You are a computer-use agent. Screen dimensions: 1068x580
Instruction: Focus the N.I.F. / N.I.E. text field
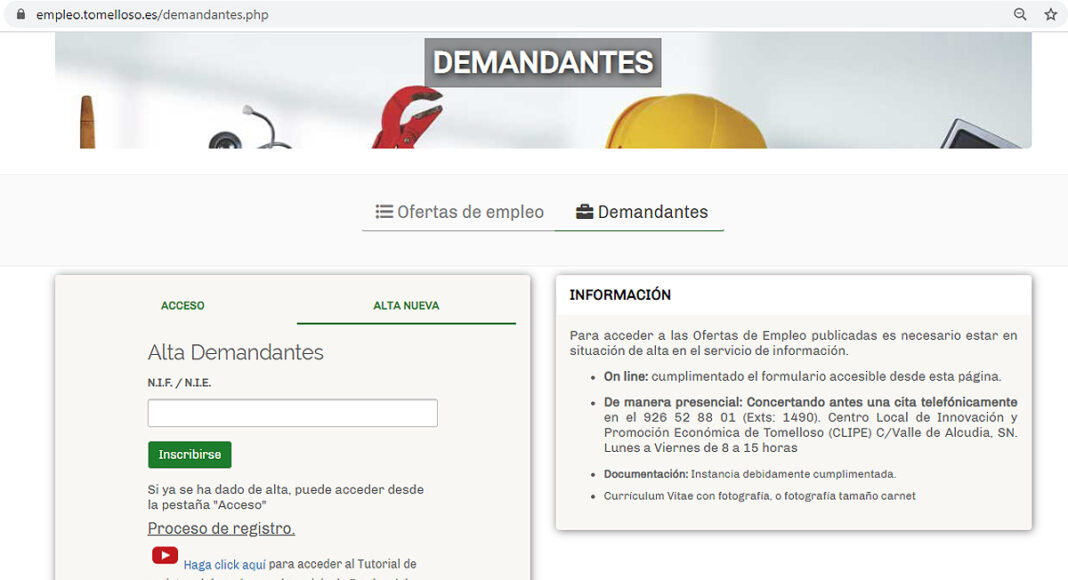292,413
